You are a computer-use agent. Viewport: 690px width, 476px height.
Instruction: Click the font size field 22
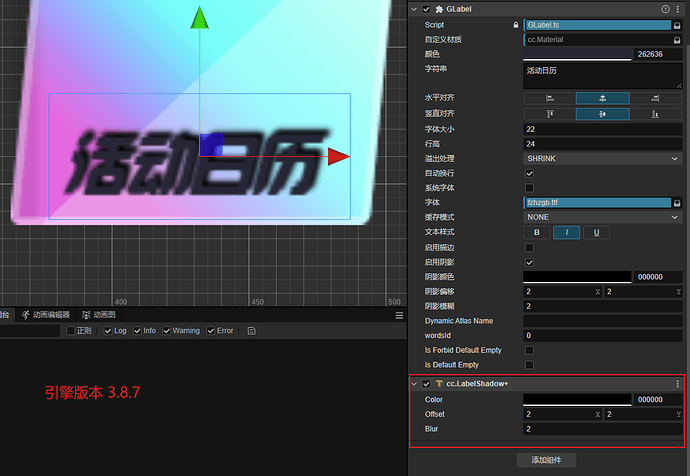[x=602, y=129]
